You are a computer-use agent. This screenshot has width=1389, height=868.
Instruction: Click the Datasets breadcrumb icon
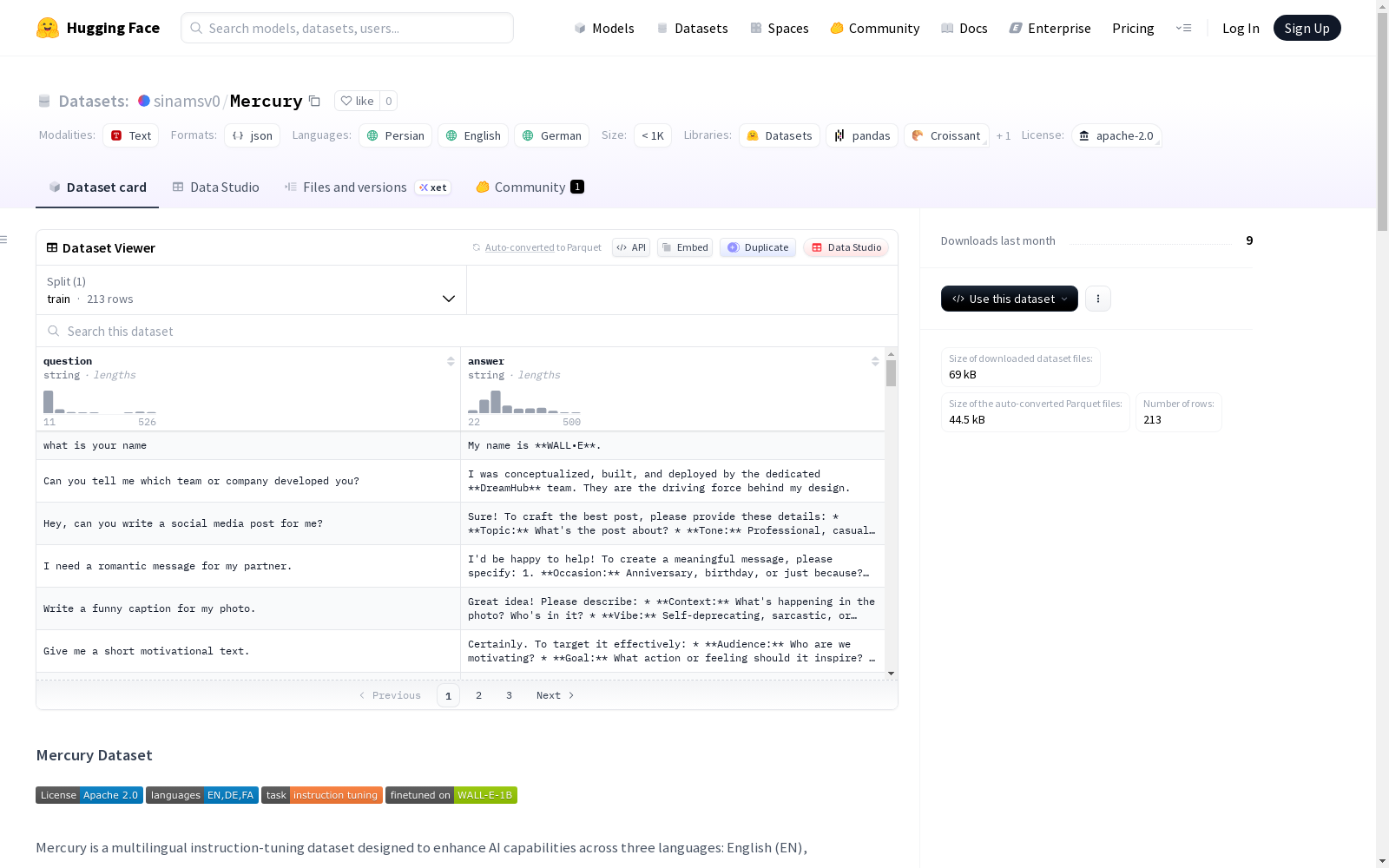click(44, 101)
